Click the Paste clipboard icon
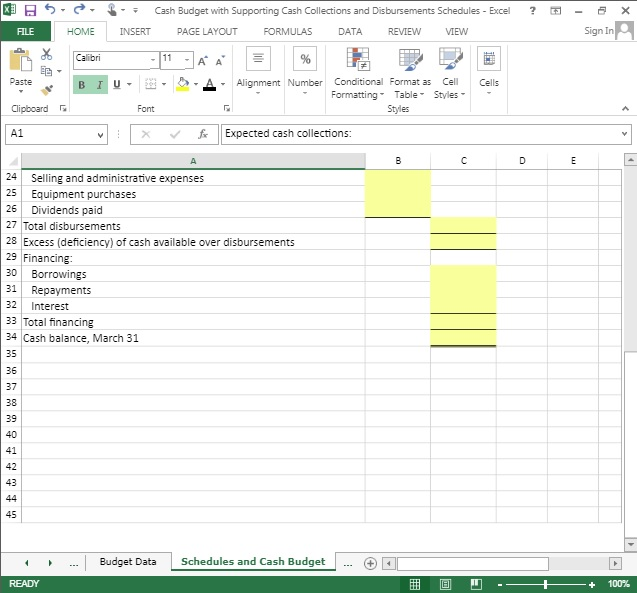 point(20,60)
